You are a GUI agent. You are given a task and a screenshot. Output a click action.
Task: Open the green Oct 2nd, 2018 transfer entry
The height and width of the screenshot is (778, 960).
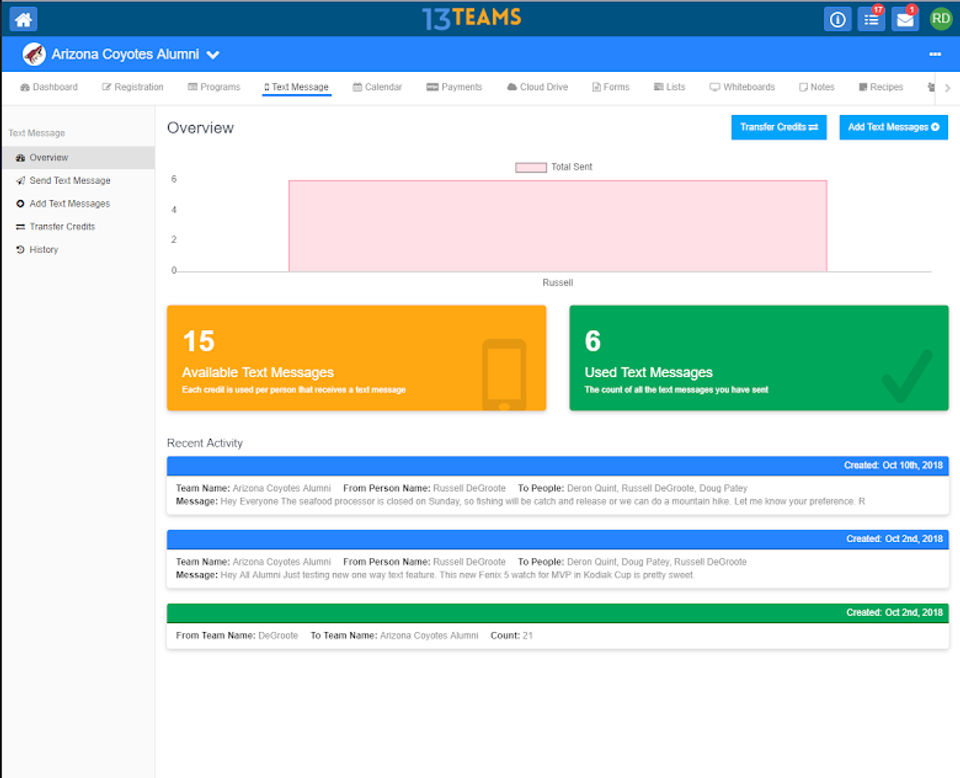point(558,626)
